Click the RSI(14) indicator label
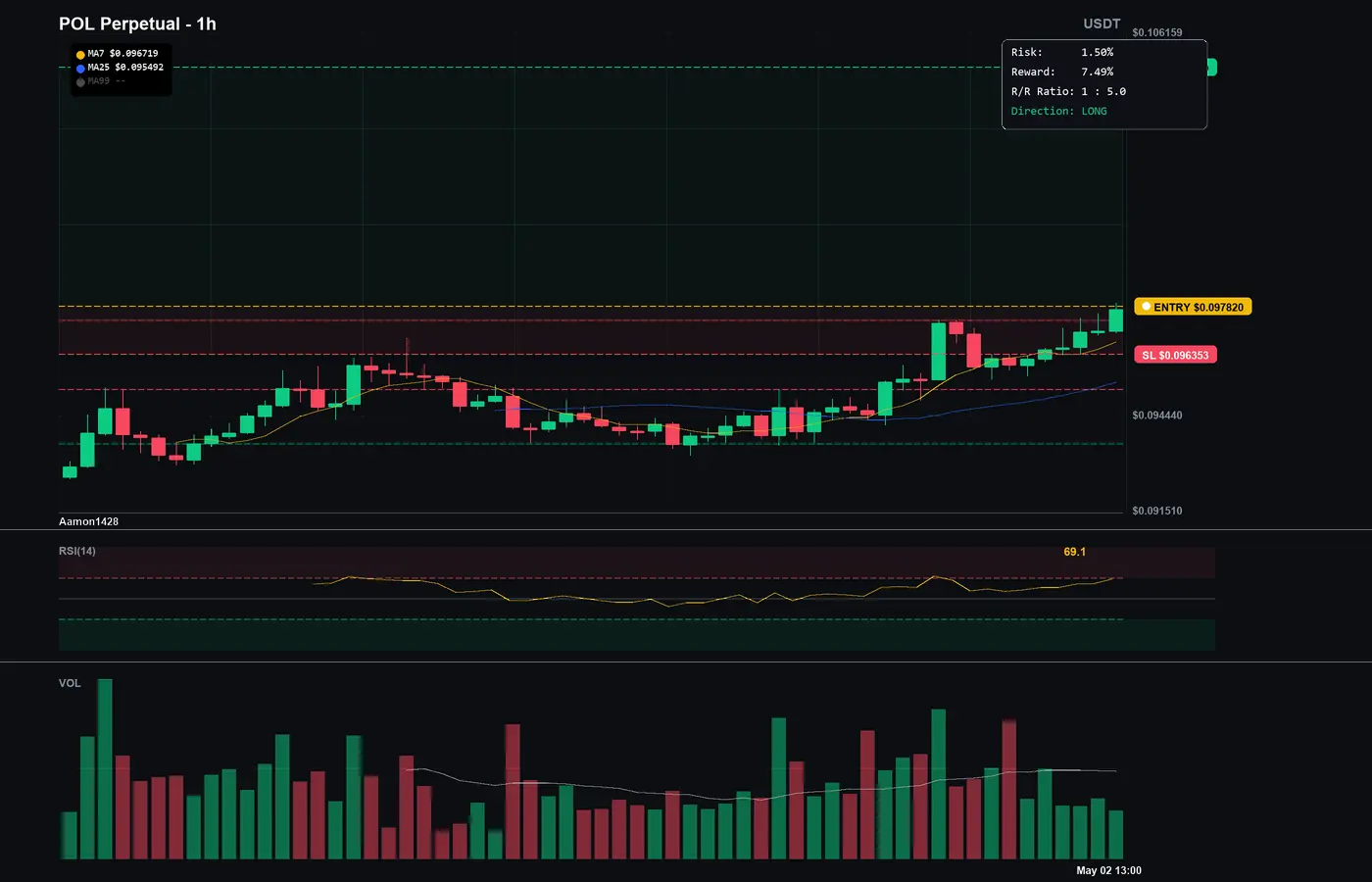The width and height of the screenshot is (1372, 882). point(77,551)
